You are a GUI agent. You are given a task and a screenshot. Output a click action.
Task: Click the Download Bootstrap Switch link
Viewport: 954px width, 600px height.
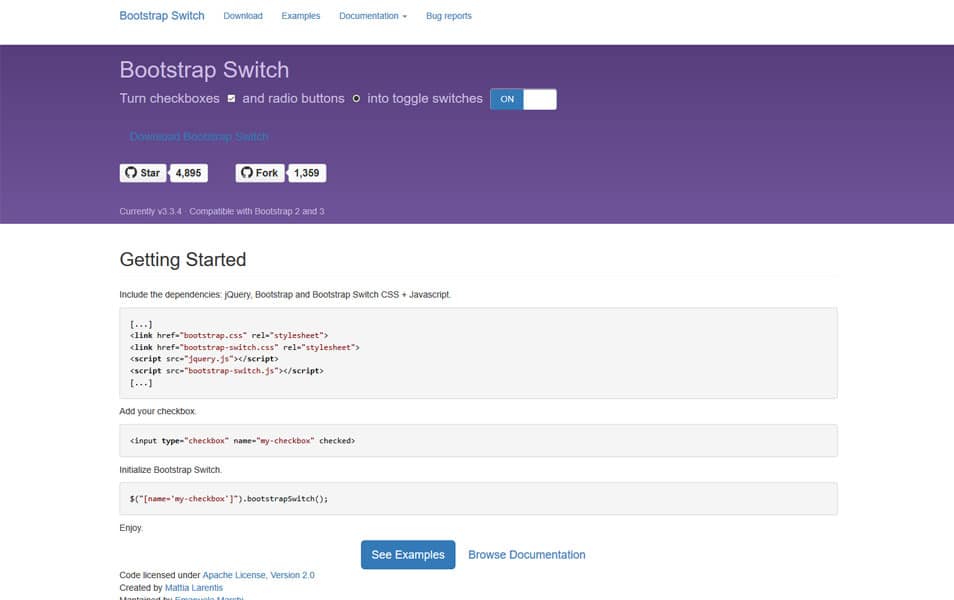199,136
